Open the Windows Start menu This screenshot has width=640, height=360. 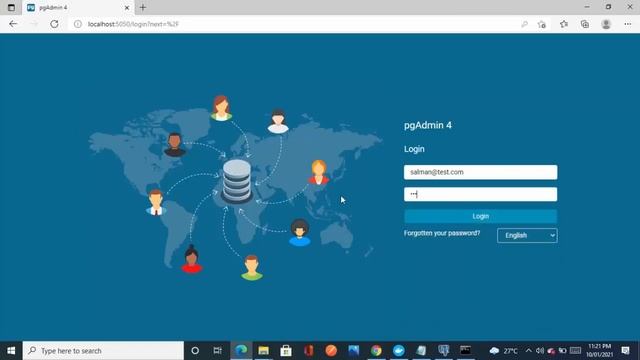[11, 351]
